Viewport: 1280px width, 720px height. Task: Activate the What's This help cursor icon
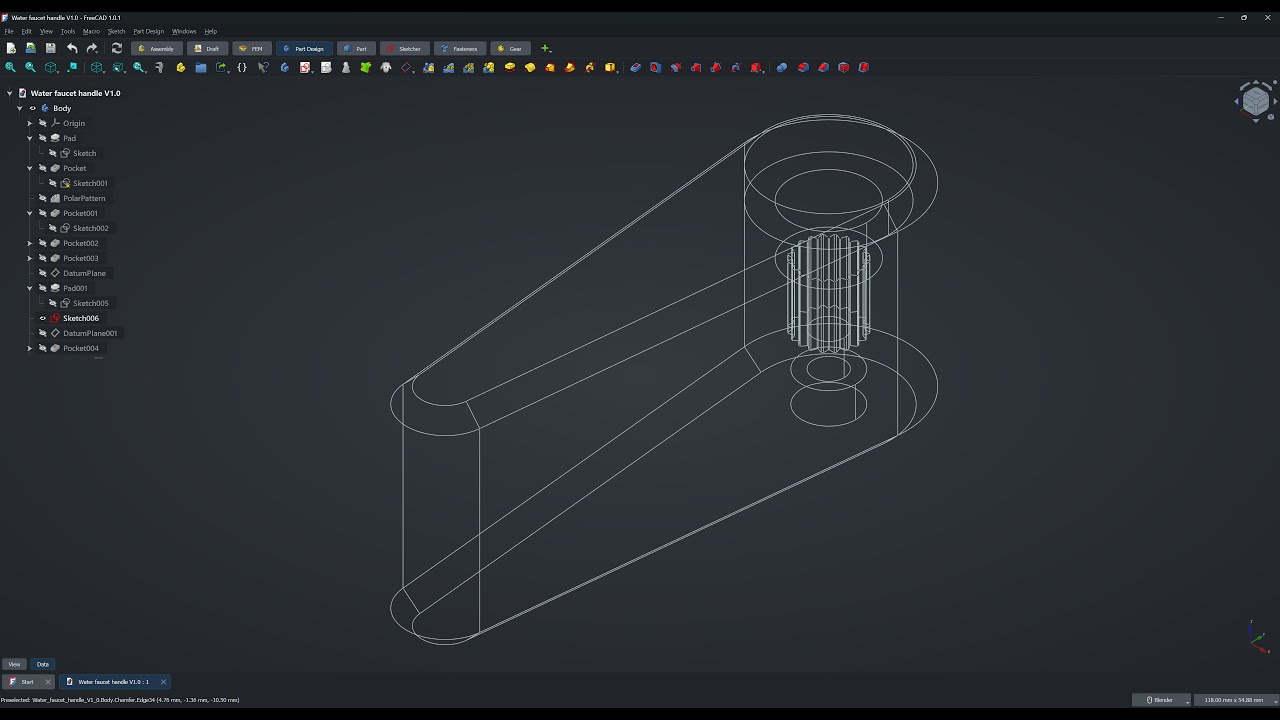click(263, 67)
